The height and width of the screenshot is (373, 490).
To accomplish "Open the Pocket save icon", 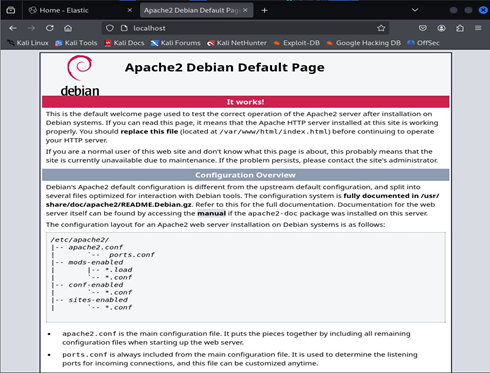I will coord(423,28).
